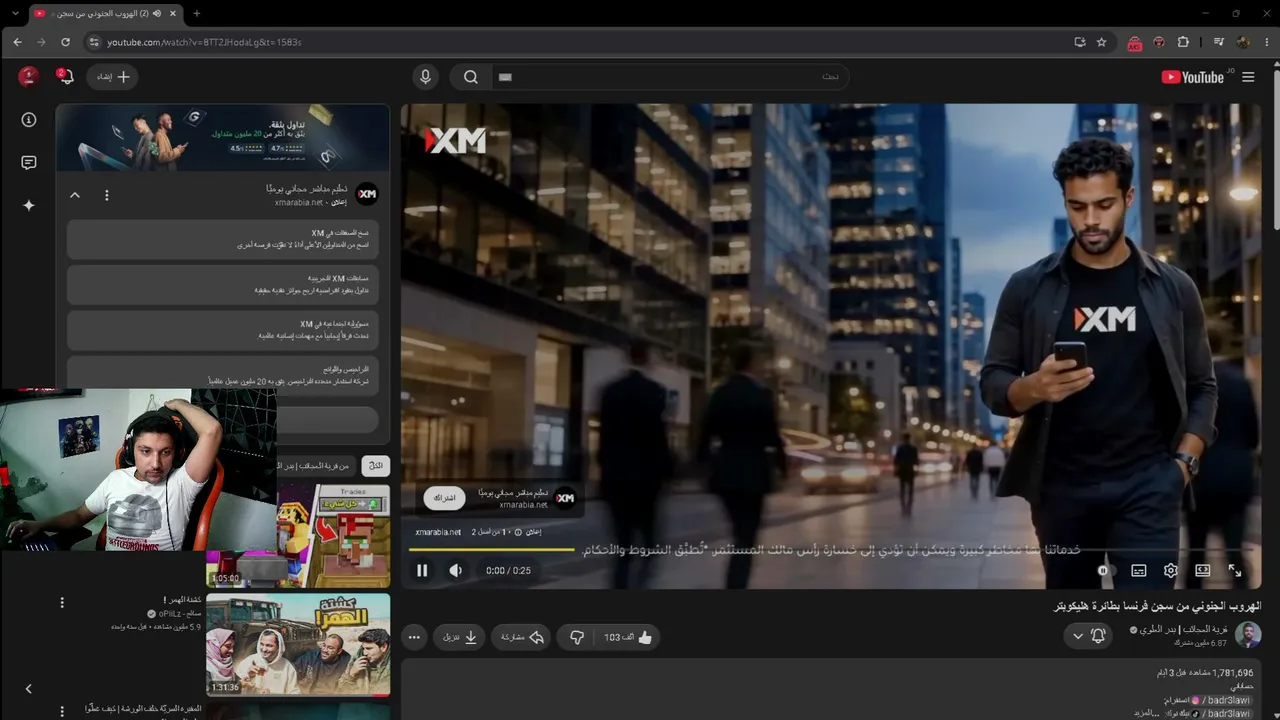Open xmarabia.net link in player overlay
The height and width of the screenshot is (720, 1280).
click(438, 532)
